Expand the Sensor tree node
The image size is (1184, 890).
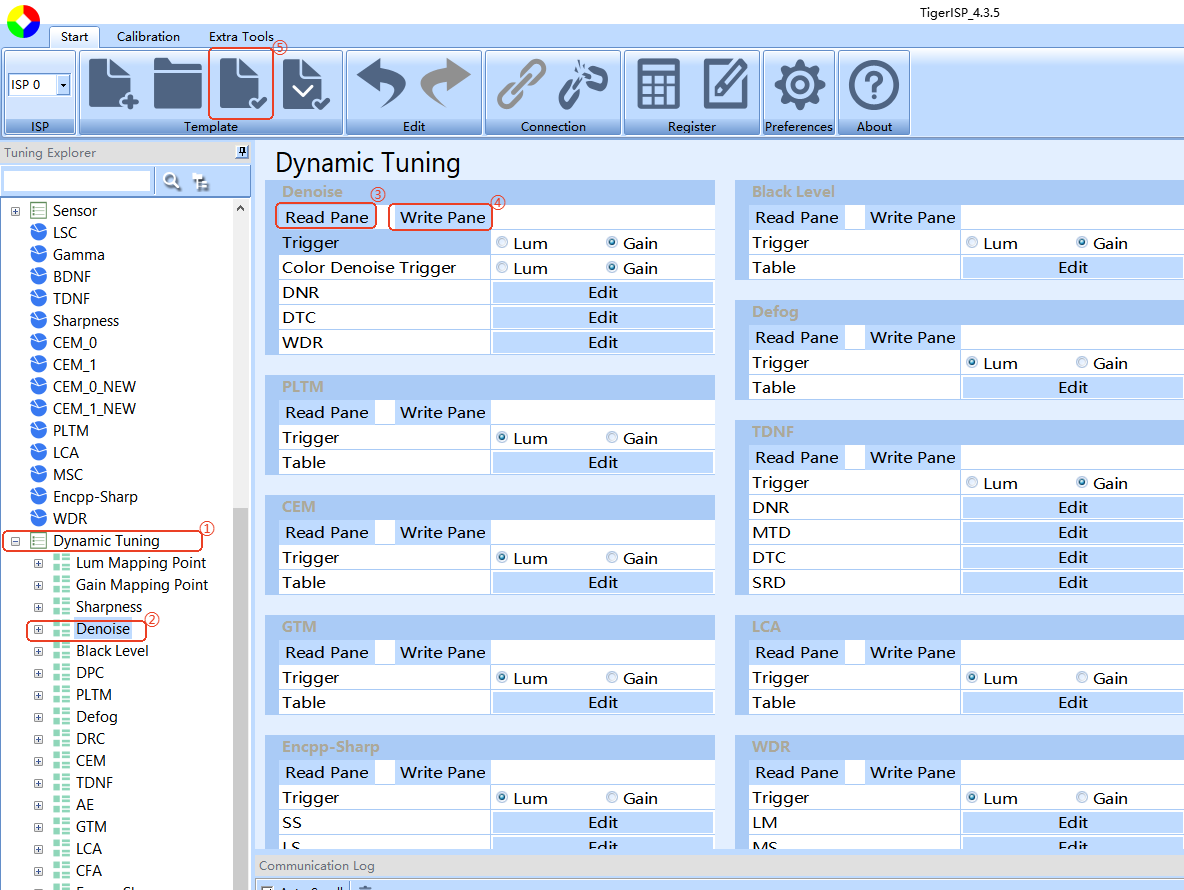(x=15, y=211)
